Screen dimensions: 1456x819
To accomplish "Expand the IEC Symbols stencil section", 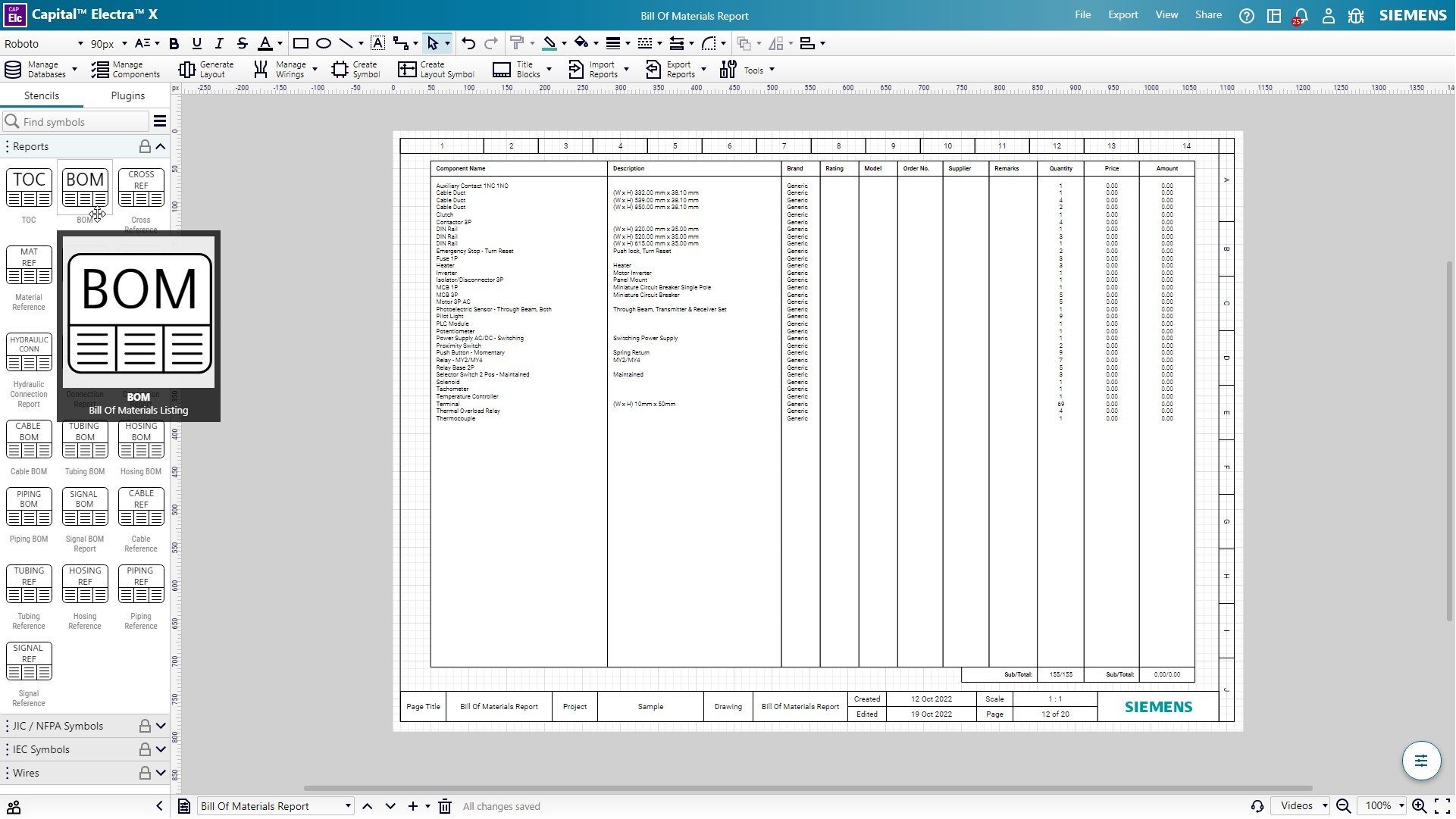I will 161,749.
